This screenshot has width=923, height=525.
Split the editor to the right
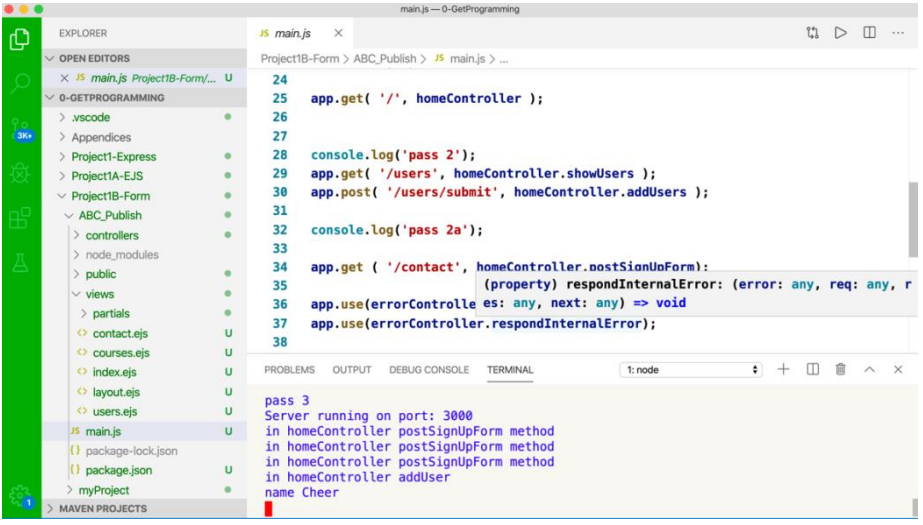click(x=869, y=33)
